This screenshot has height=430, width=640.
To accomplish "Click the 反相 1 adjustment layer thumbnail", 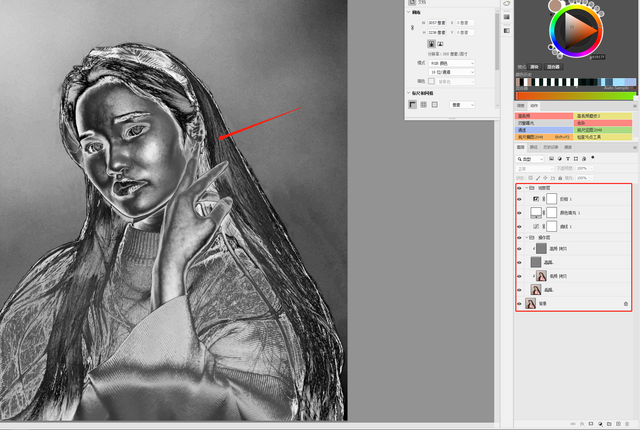I will (x=536, y=200).
